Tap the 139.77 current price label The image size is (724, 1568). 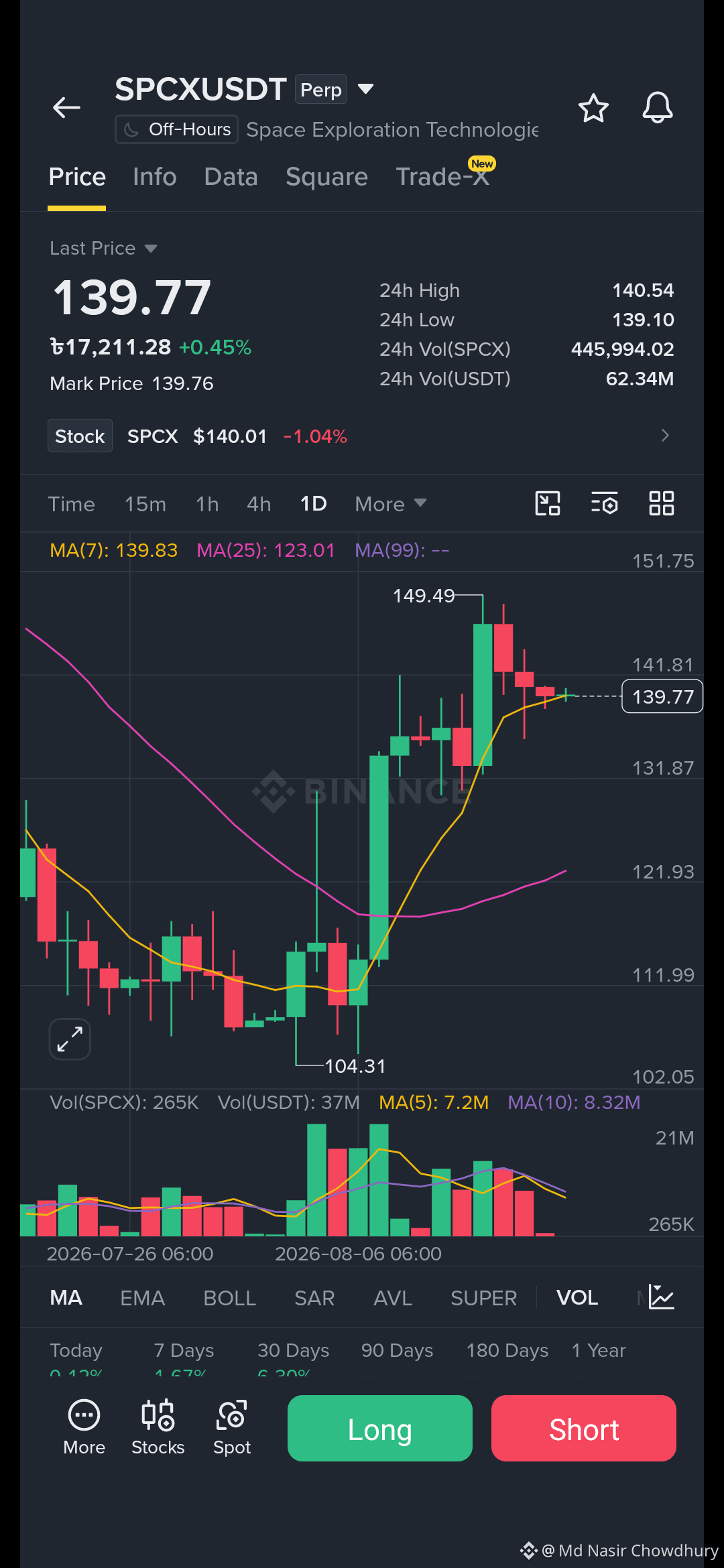[x=662, y=697]
